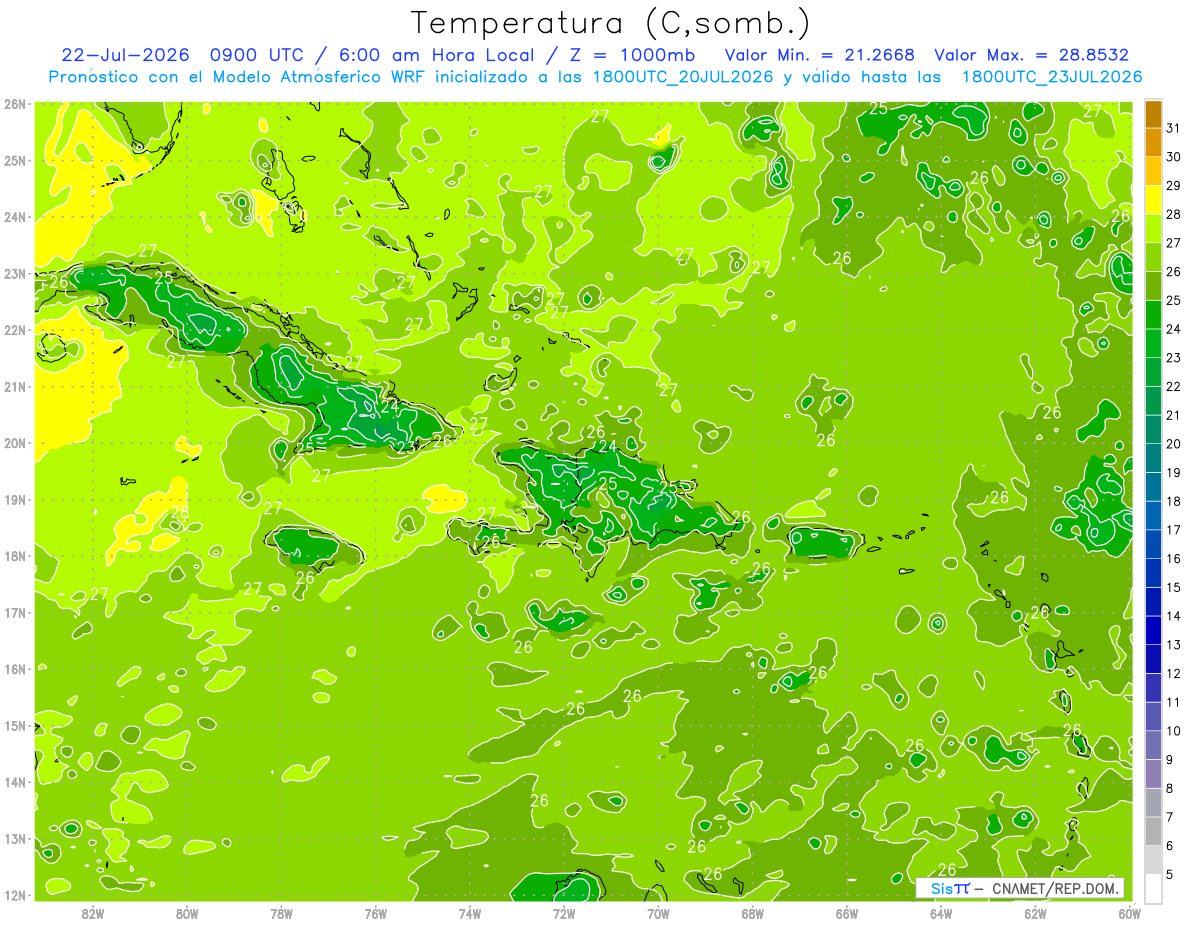
Task: Click the color scale label '30'
Action: pyautogui.click(x=1174, y=156)
